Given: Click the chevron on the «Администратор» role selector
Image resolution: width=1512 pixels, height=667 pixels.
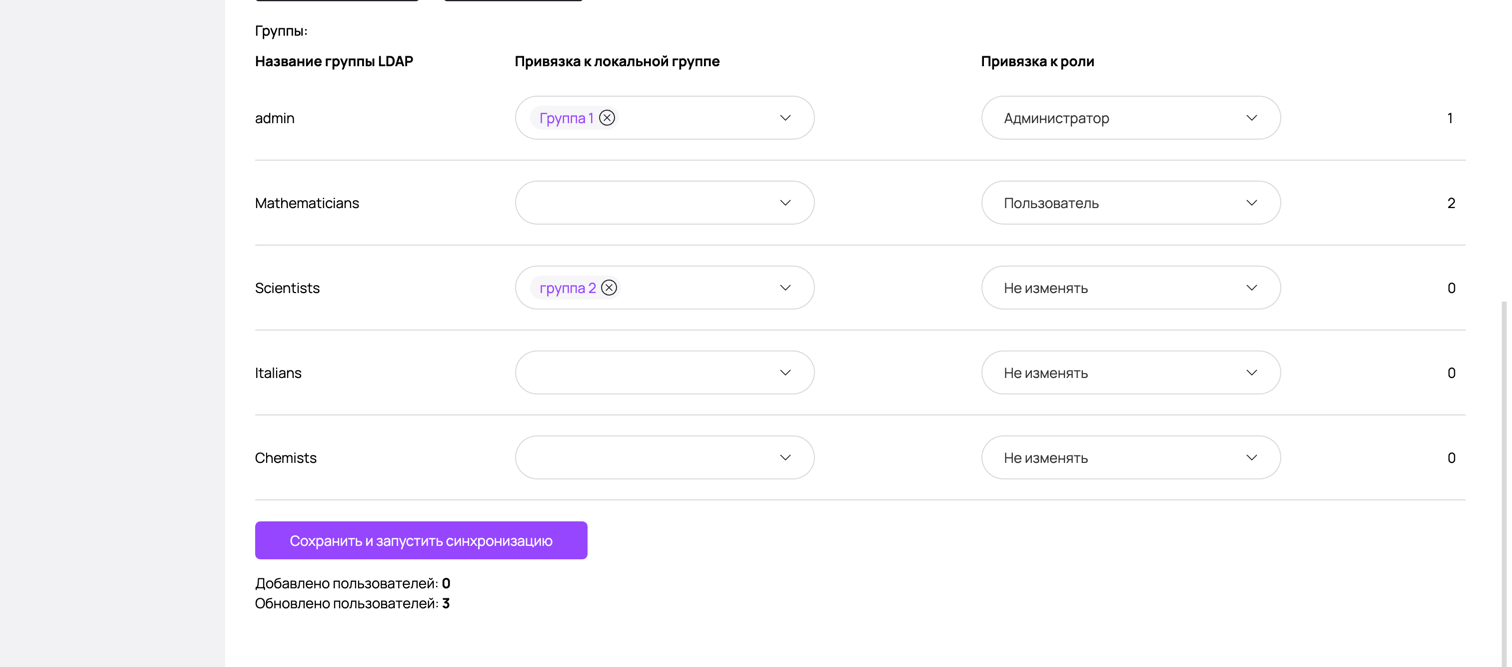Looking at the screenshot, I should click(x=1251, y=117).
